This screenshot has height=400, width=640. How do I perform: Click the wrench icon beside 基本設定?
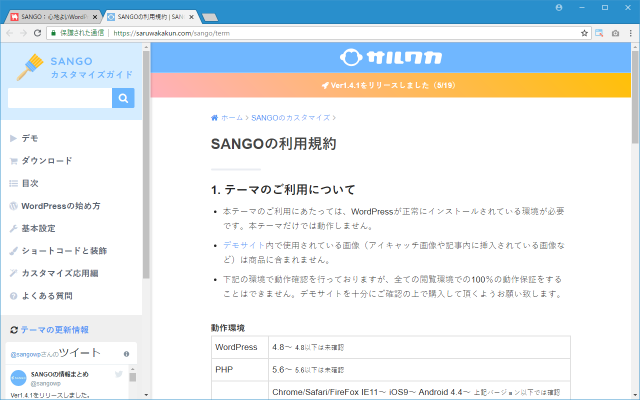click(13, 228)
